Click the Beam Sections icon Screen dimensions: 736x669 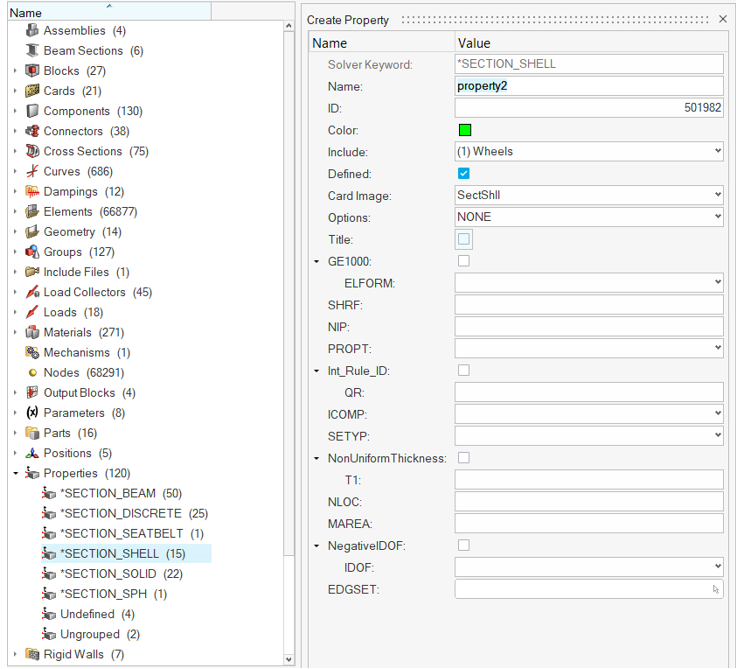pyautogui.click(x=32, y=51)
